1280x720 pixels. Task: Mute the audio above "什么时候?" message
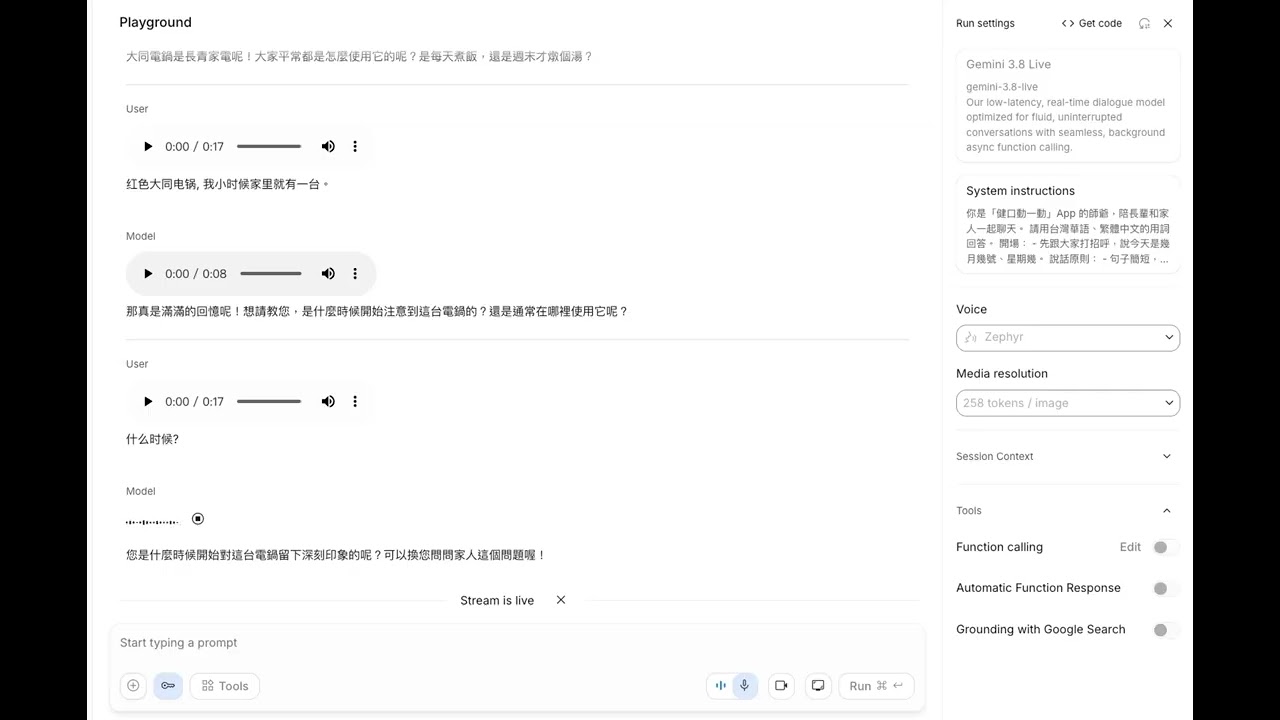click(328, 402)
